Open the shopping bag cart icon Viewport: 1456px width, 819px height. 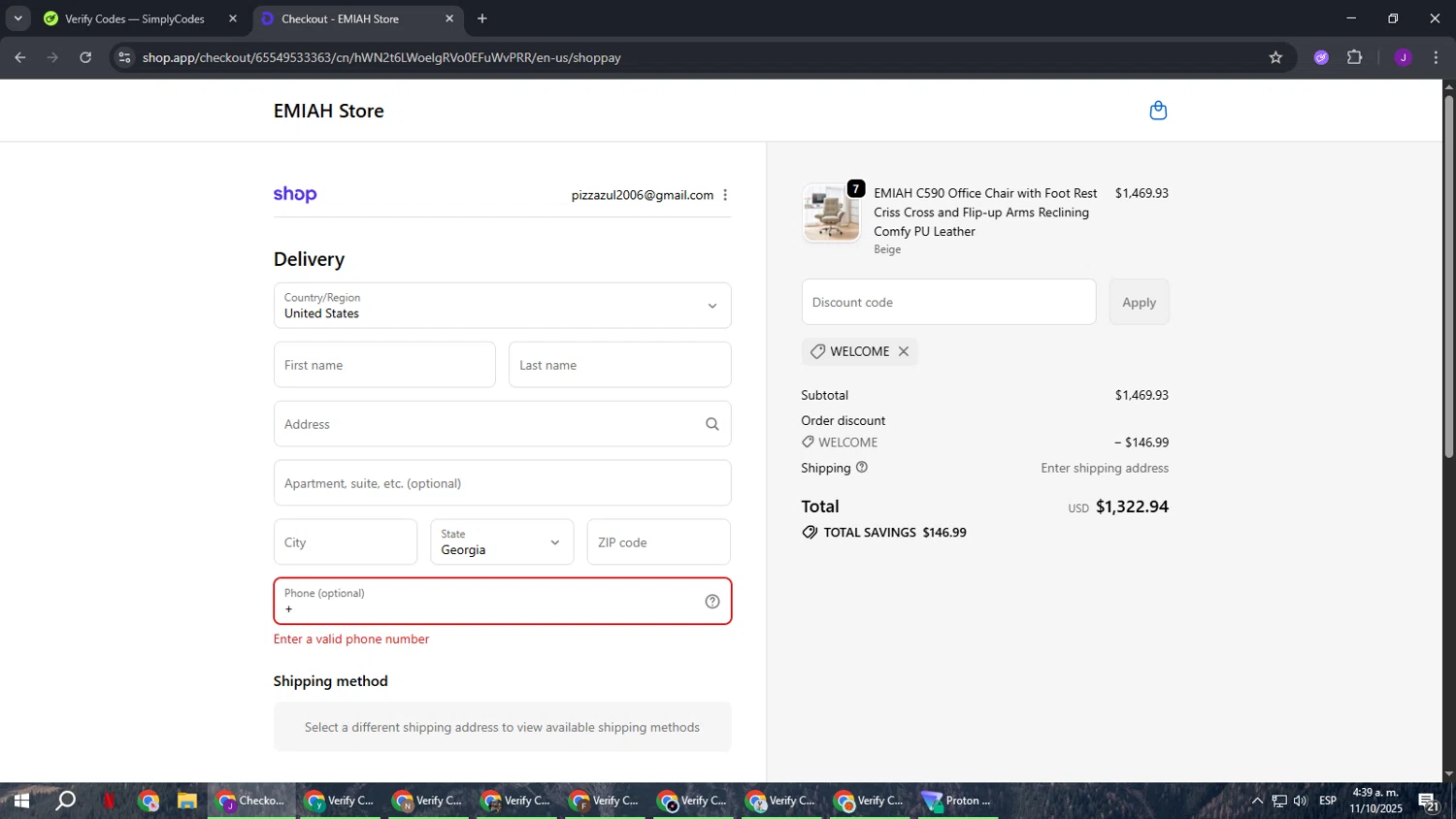(1158, 111)
